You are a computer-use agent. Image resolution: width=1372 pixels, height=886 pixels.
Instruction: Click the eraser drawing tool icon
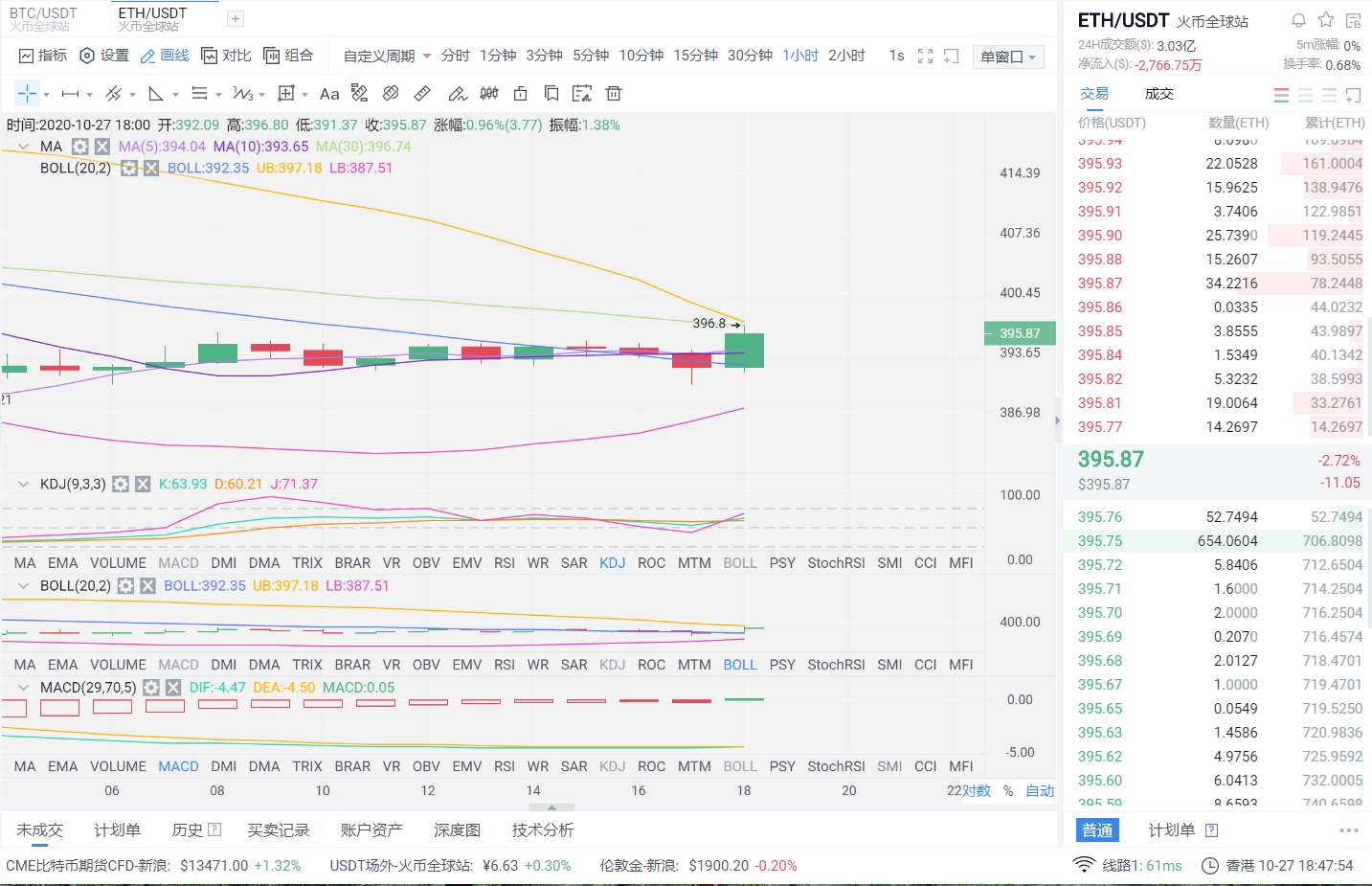[x=391, y=93]
